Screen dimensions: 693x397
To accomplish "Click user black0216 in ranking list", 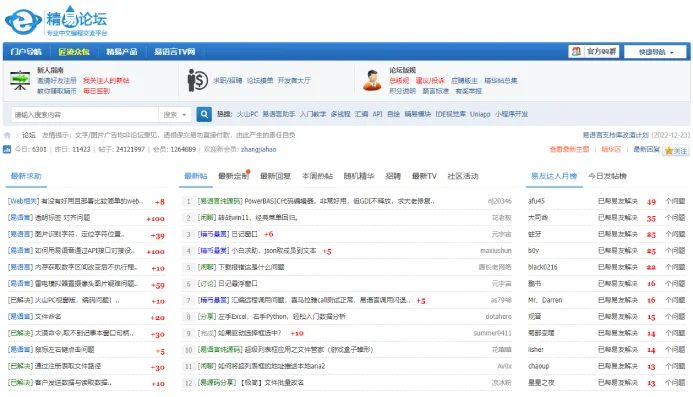I will 543,267.
